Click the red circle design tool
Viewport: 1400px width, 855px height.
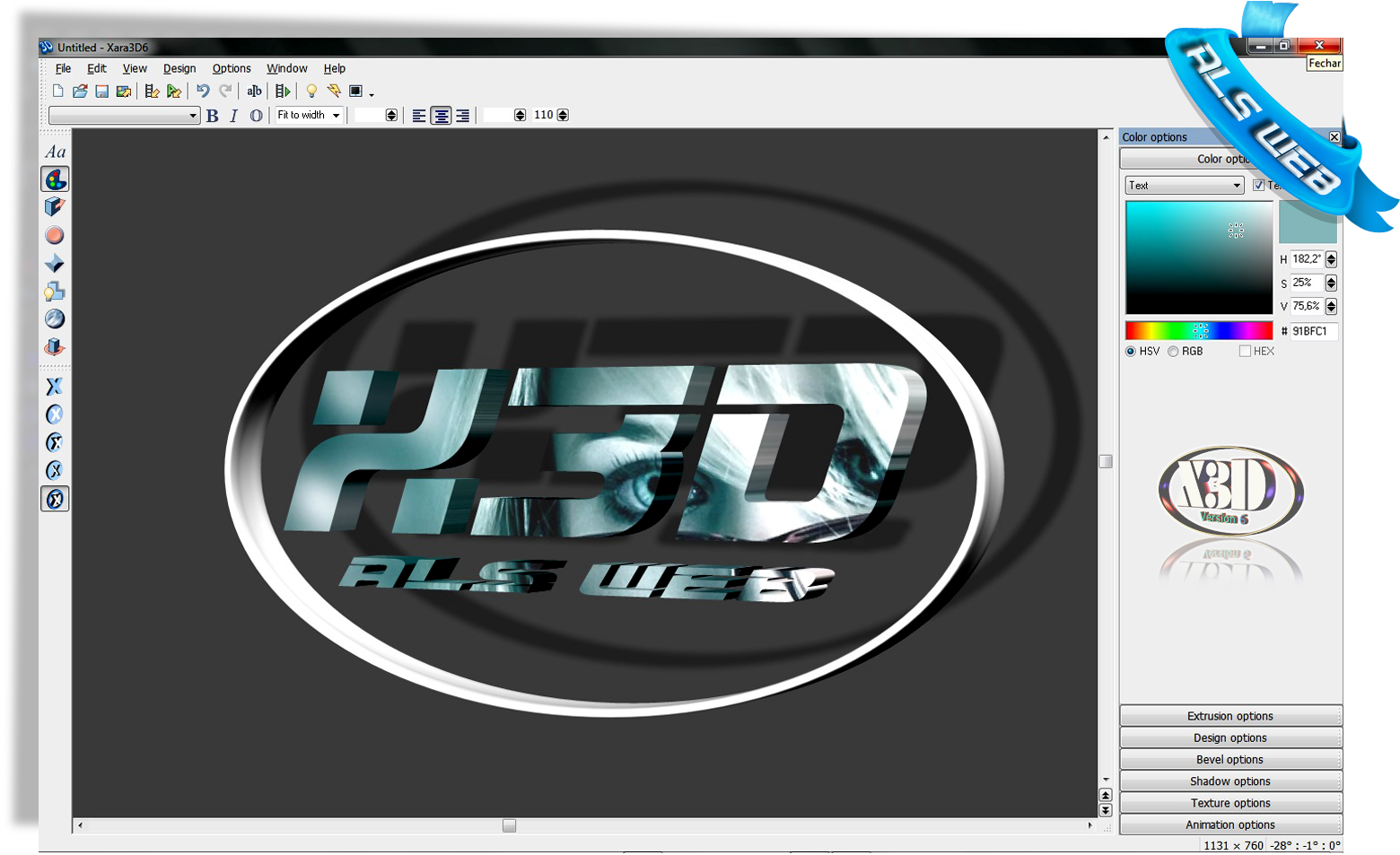pyautogui.click(x=55, y=235)
